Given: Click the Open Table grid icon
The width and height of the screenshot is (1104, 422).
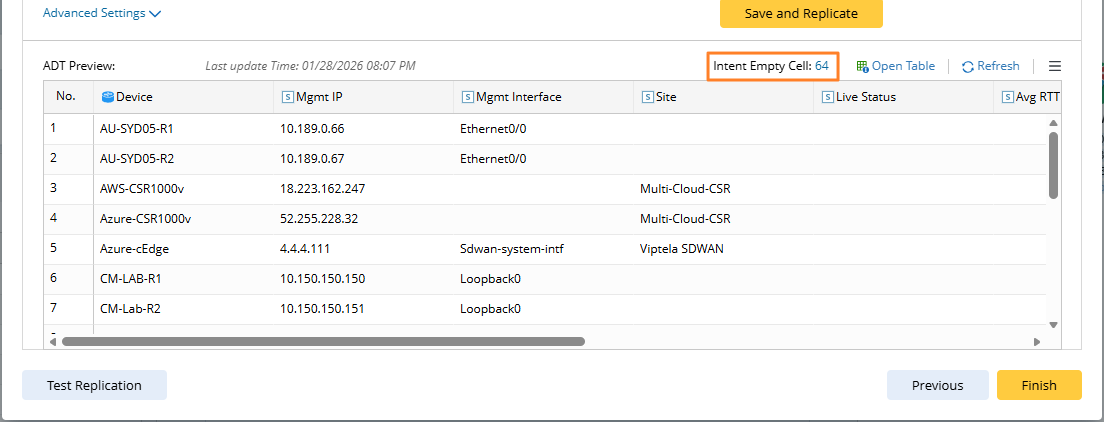Looking at the screenshot, I should (862, 66).
